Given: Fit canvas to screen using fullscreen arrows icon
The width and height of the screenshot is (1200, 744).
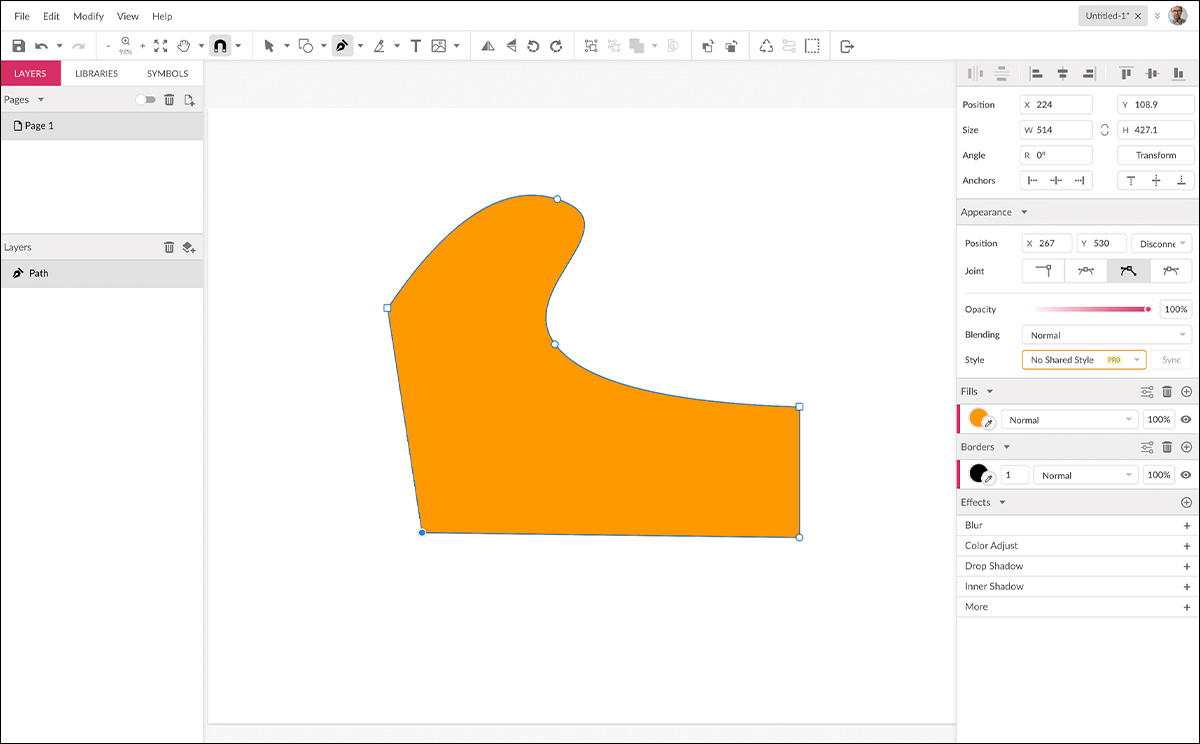Looking at the screenshot, I should [x=161, y=46].
